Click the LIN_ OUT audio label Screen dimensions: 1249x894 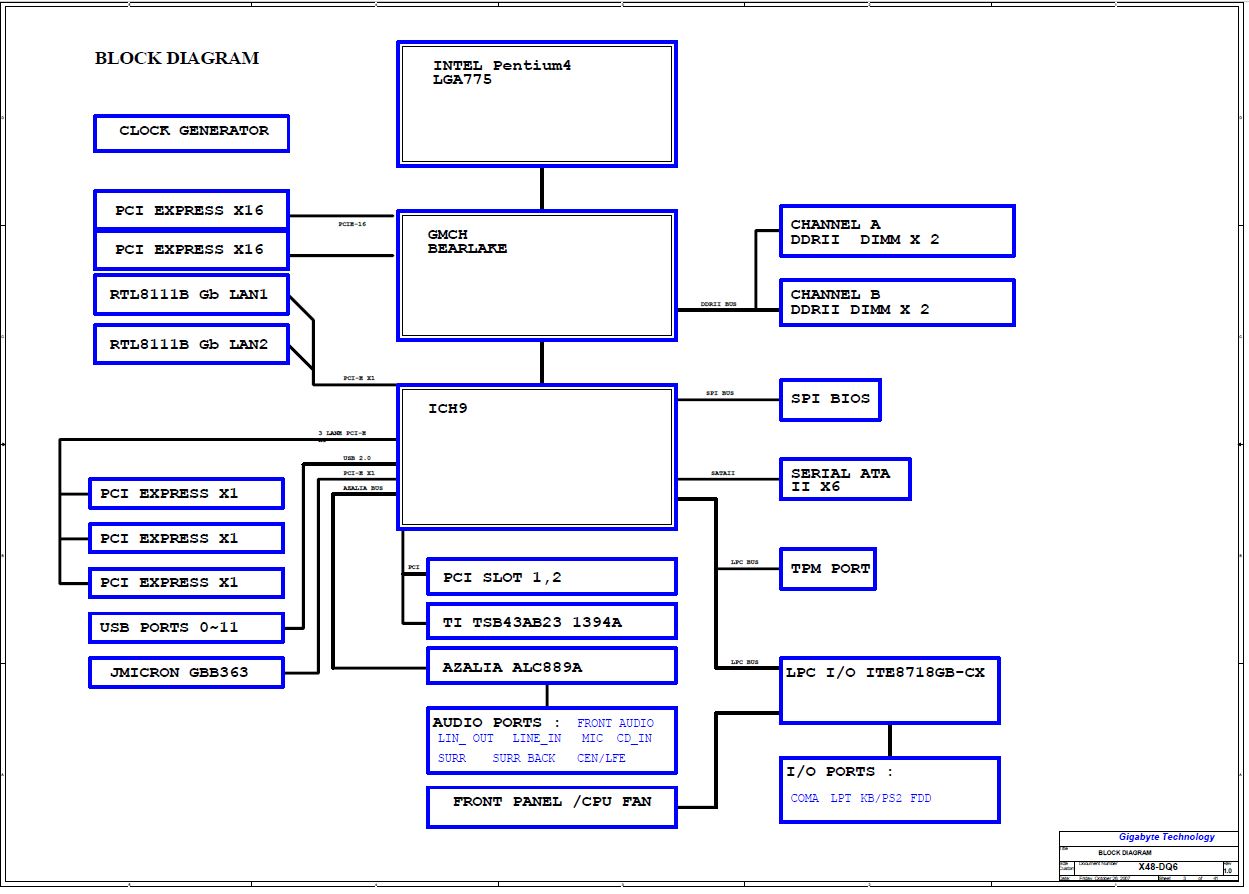[466, 739]
